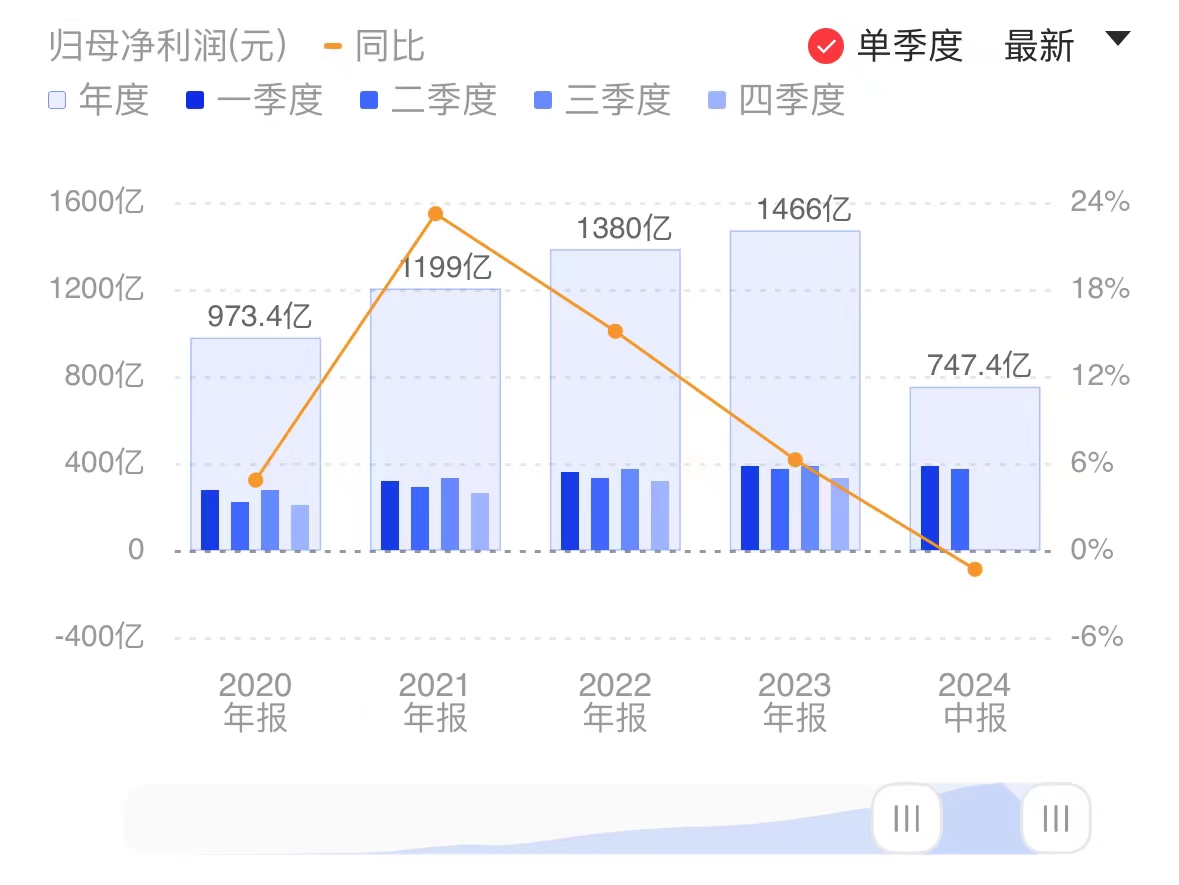Click the right range slider handle

(1055, 818)
